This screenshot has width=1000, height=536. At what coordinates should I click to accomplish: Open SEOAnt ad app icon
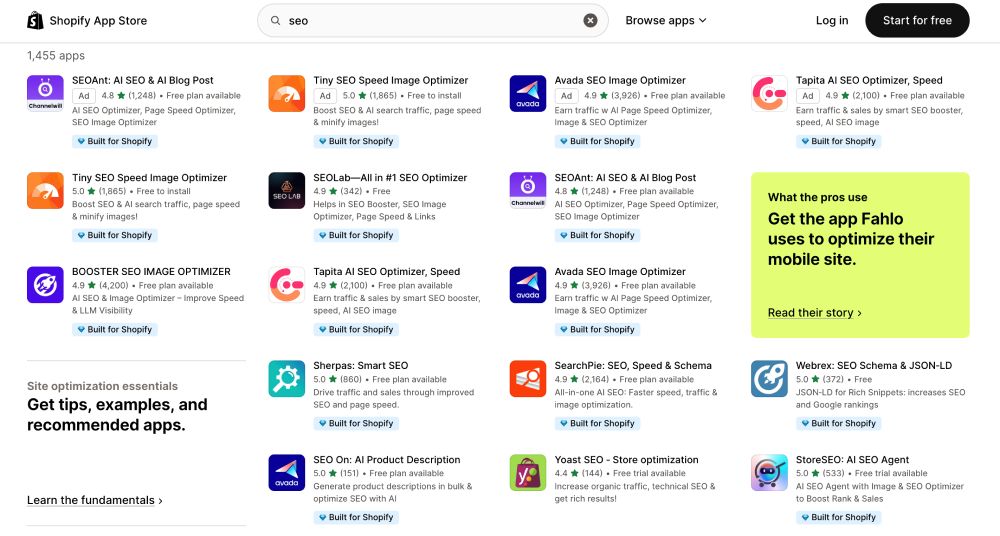coord(45,93)
